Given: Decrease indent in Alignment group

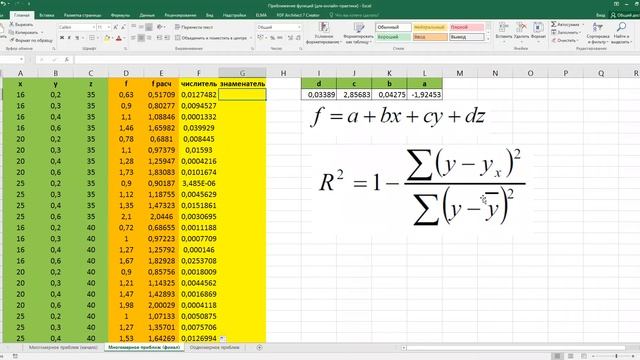Looking at the screenshot, I should pos(160,38).
